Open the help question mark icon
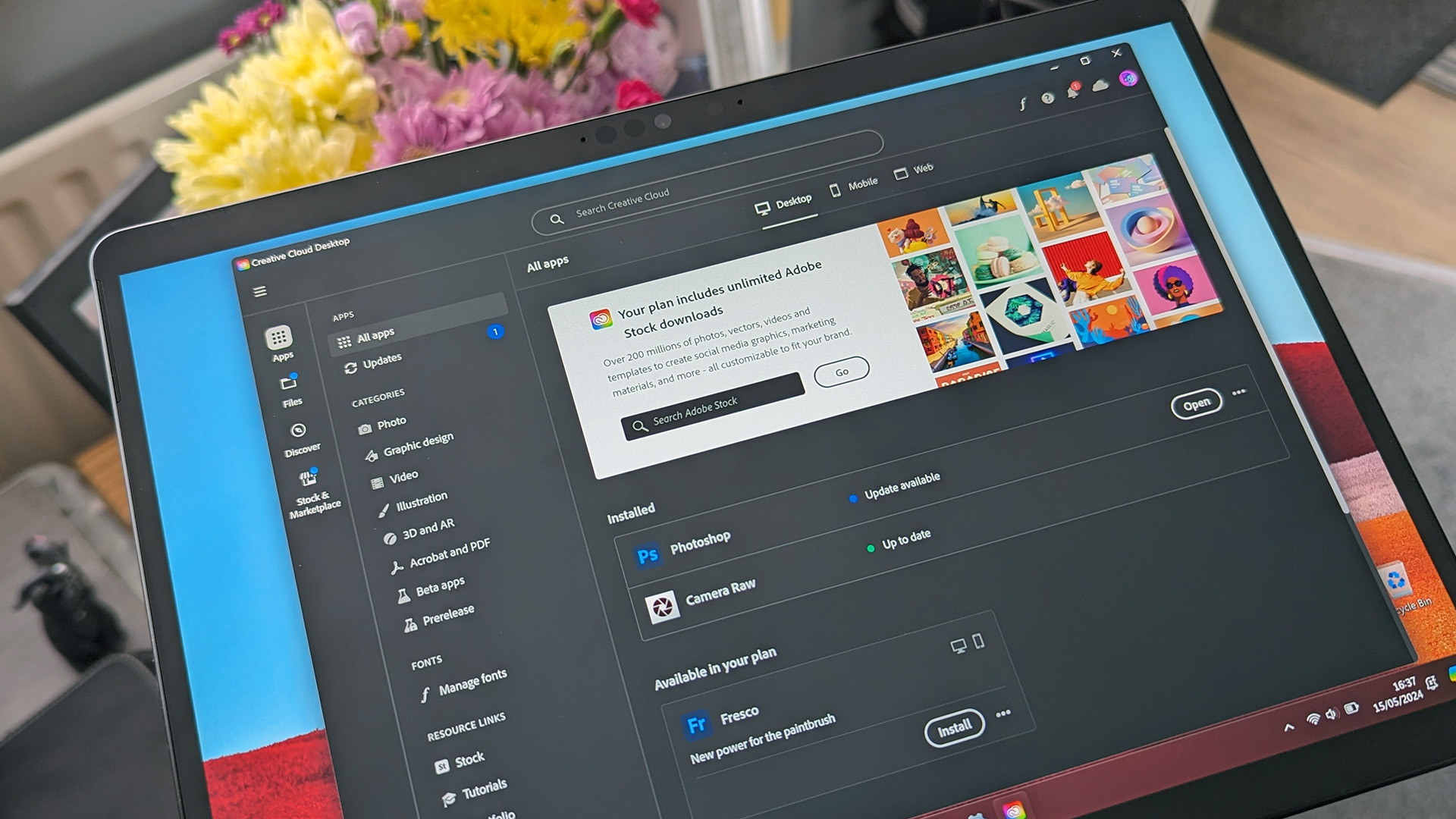This screenshot has width=1456, height=819. pyautogui.click(x=1048, y=98)
